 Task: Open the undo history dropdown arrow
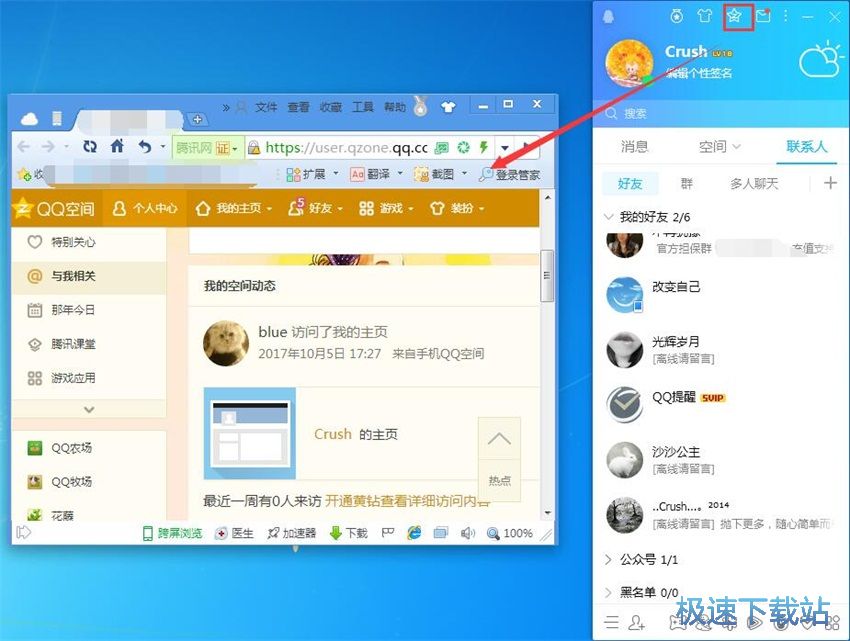point(162,146)
